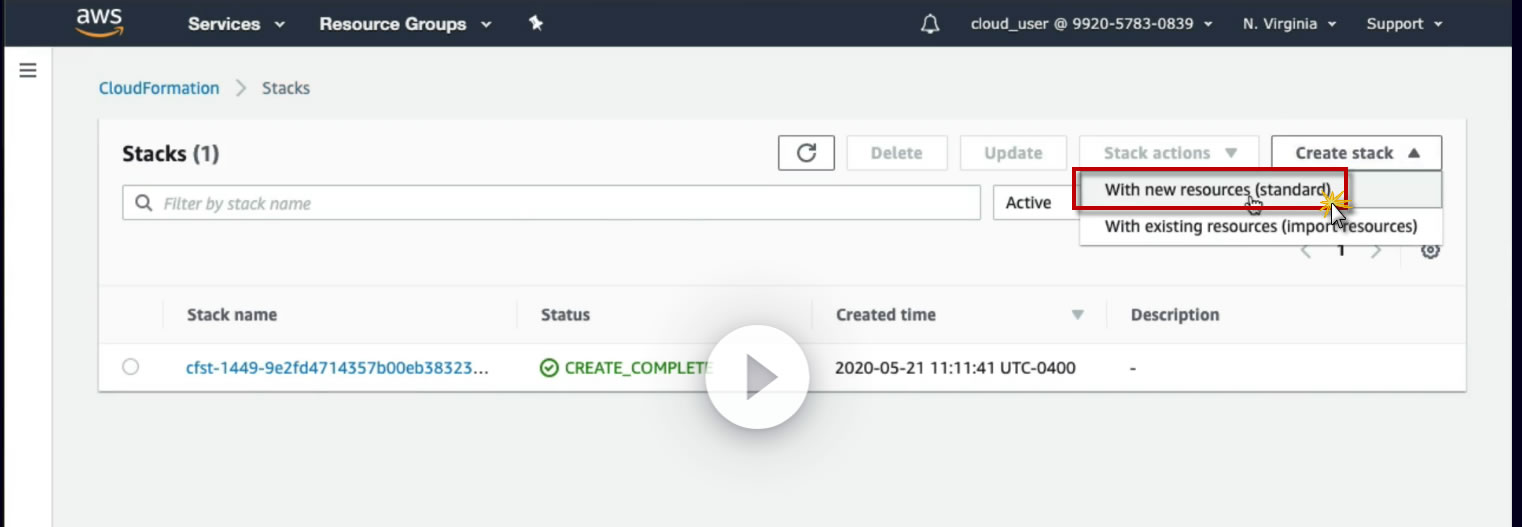Choose With existing resources (import resources)
The width and height of the screenshot is (1522, 527).
(x=1261, y=226)
